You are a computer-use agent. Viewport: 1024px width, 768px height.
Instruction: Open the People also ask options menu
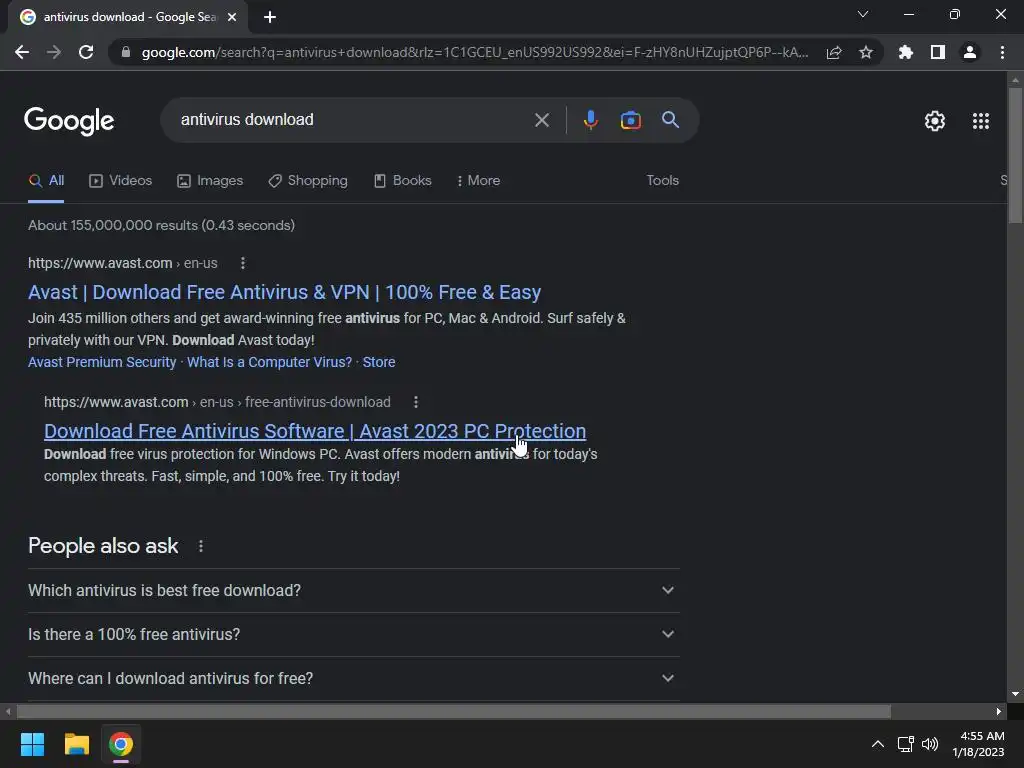200,546
